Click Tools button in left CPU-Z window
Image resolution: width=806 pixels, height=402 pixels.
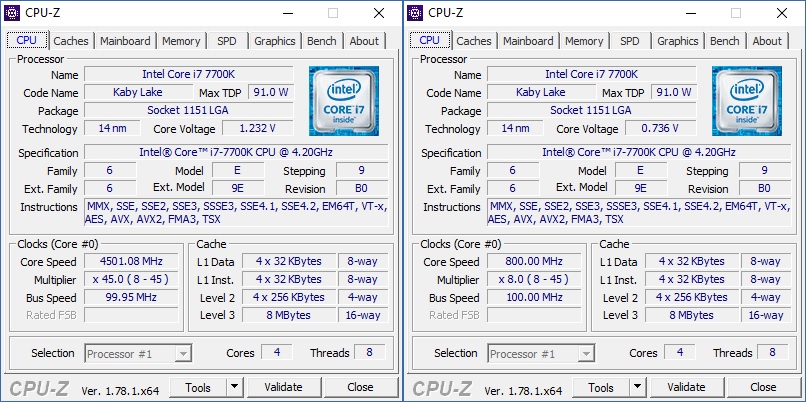[x=198, y=387]
